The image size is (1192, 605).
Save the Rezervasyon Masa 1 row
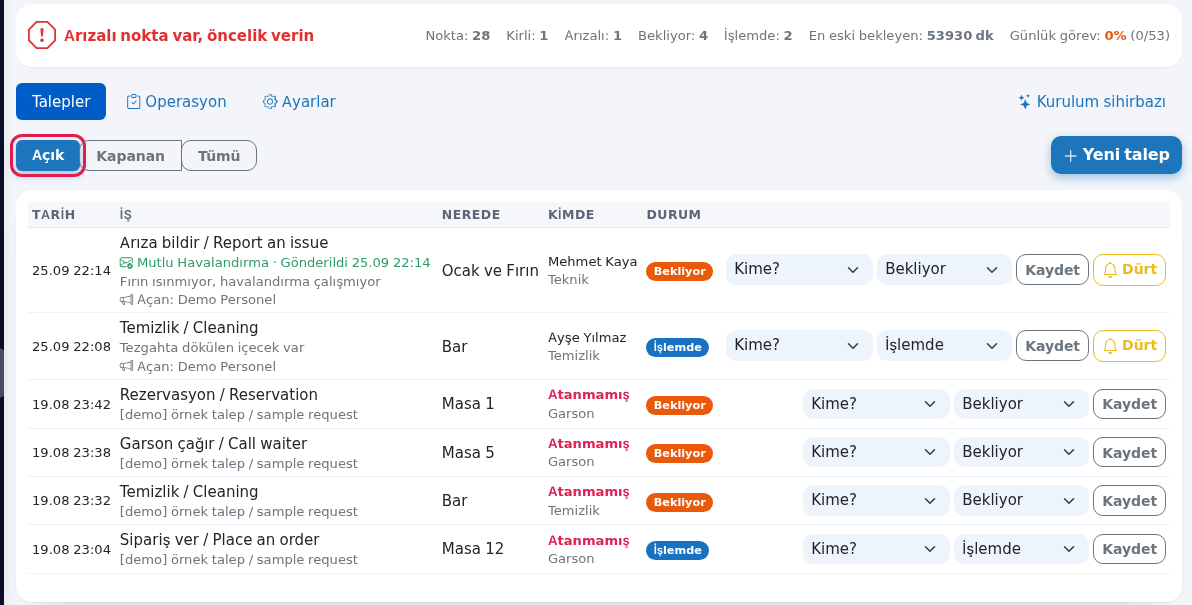(1129, 404)
